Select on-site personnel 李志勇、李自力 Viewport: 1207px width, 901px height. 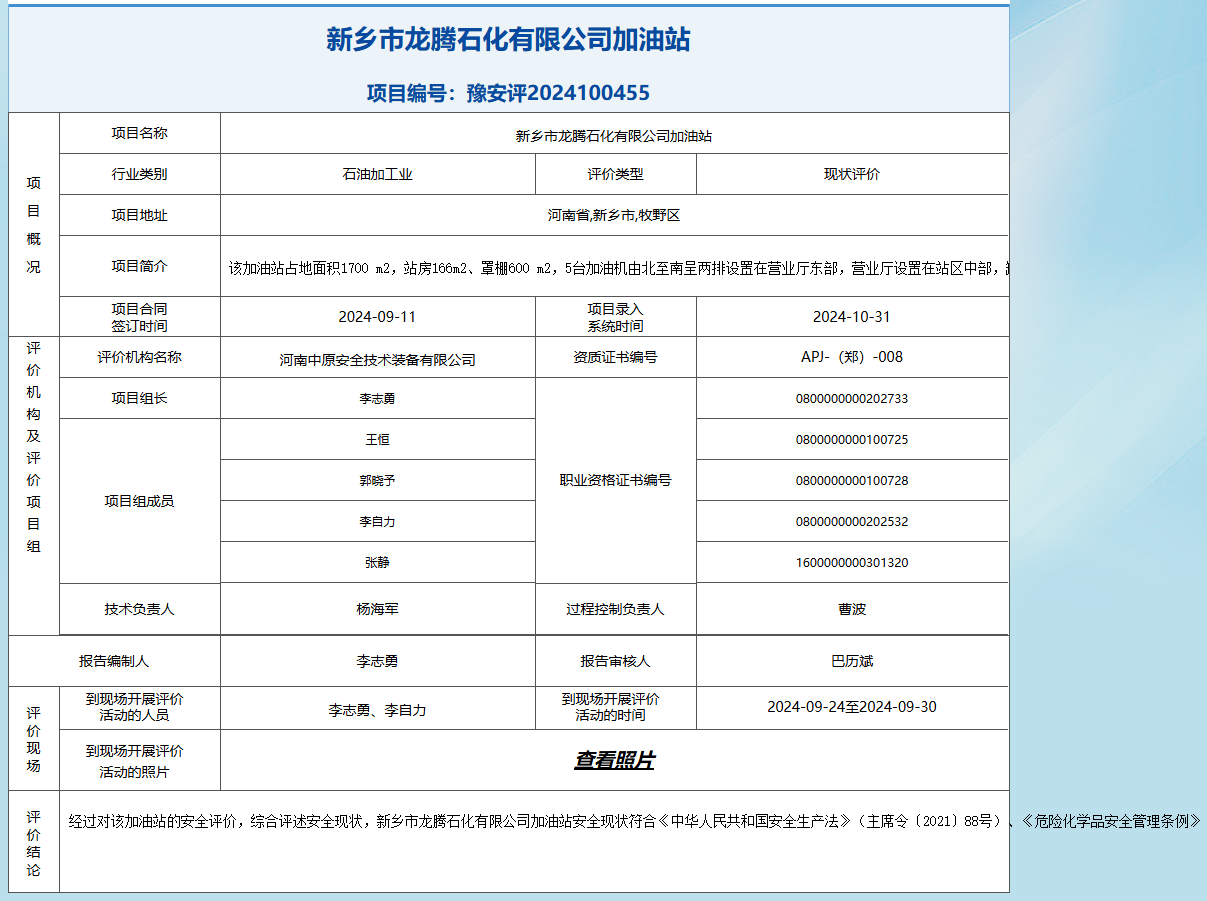[377, 710]
